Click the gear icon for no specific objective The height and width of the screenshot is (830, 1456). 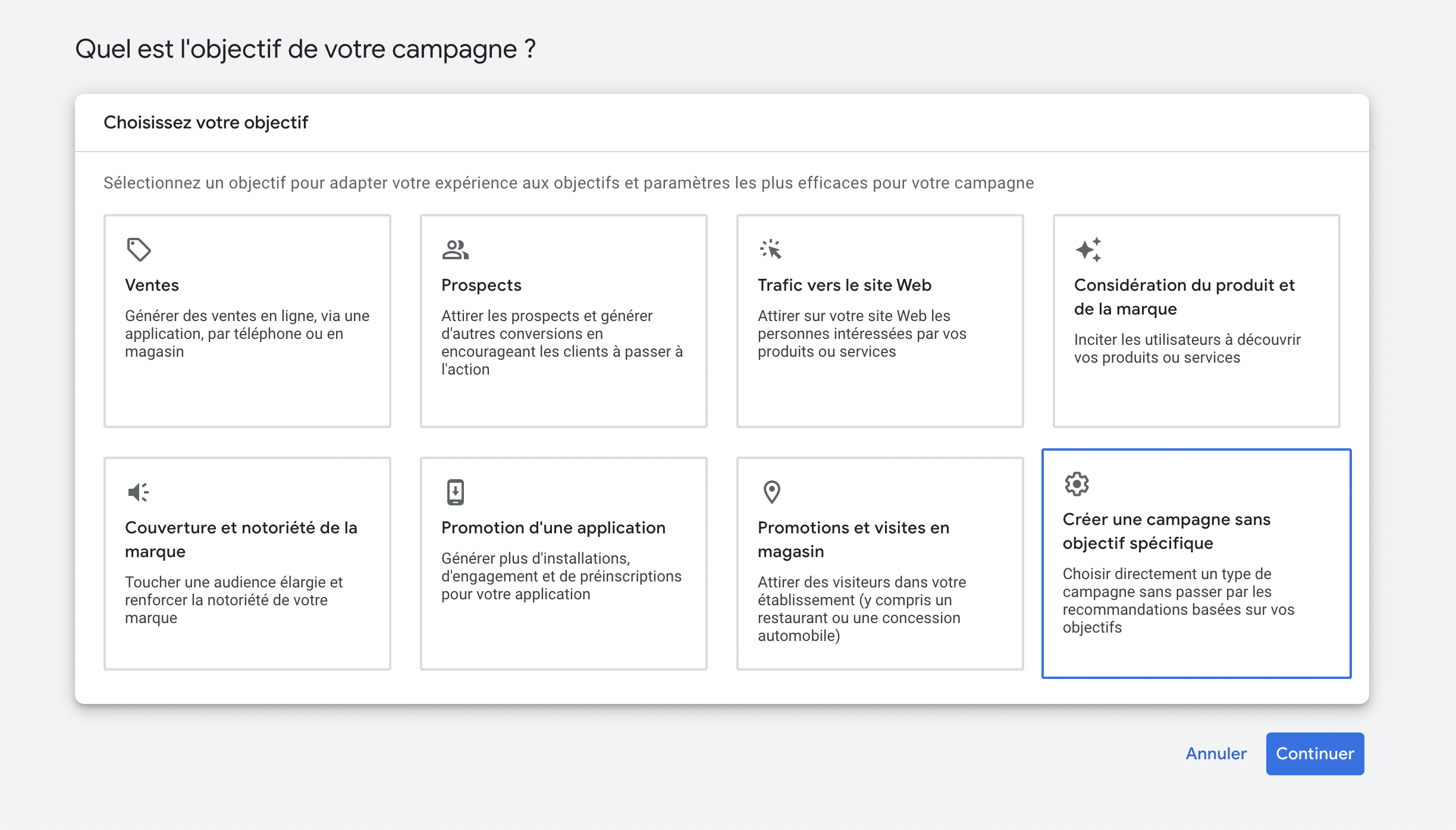[1077, 484]
